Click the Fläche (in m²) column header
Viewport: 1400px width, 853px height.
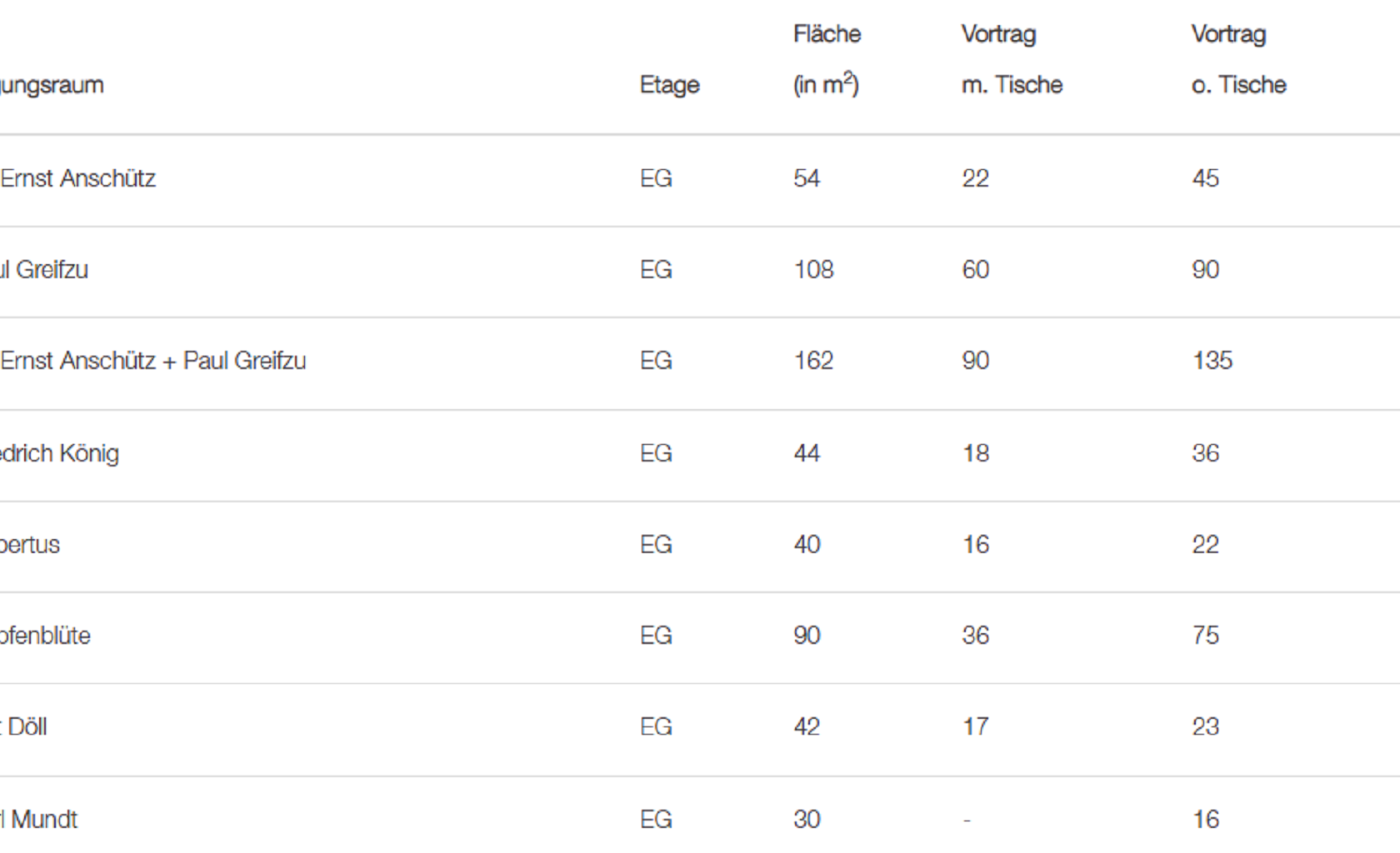pyautogui.click(x=826, y=60)
